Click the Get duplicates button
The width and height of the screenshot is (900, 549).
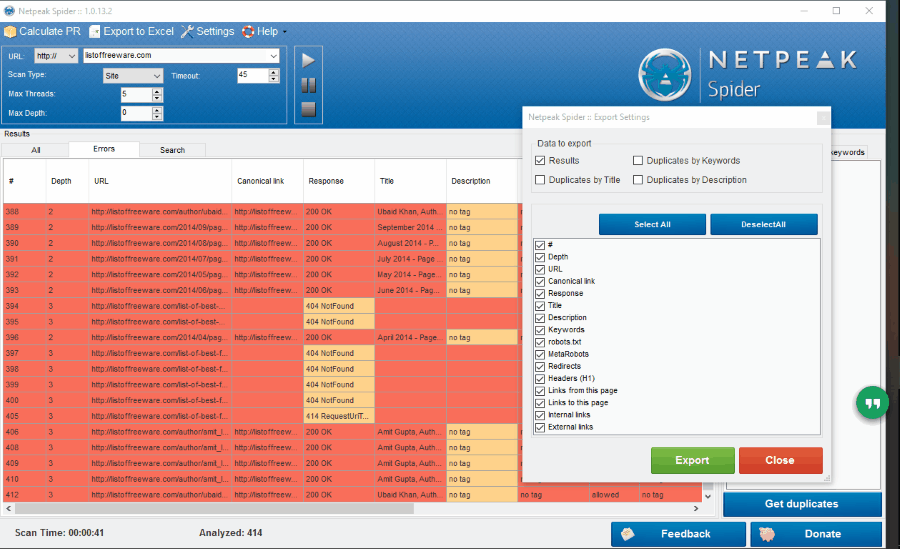(802, 504)
